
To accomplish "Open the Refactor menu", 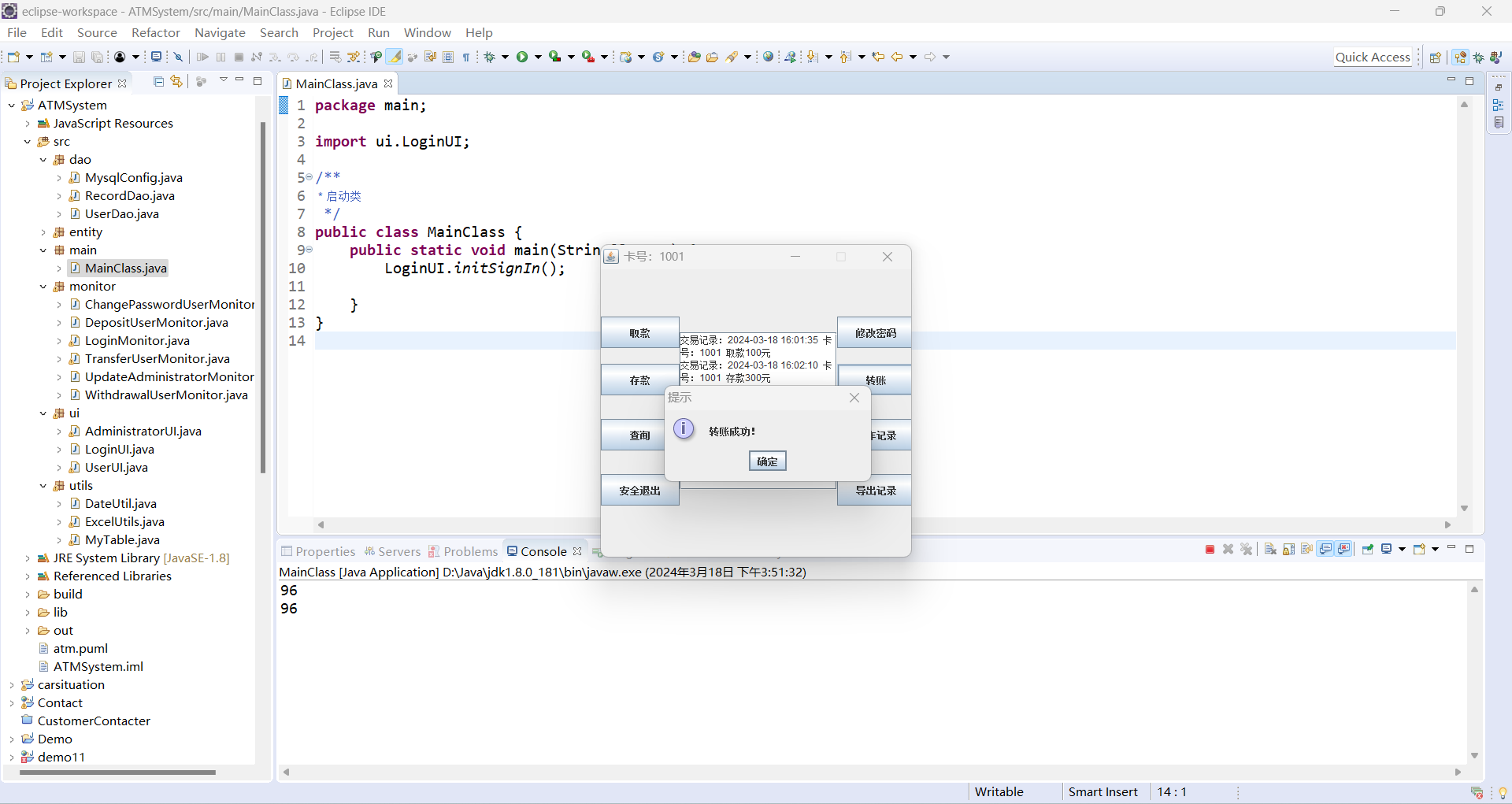I will pos(156,32).
